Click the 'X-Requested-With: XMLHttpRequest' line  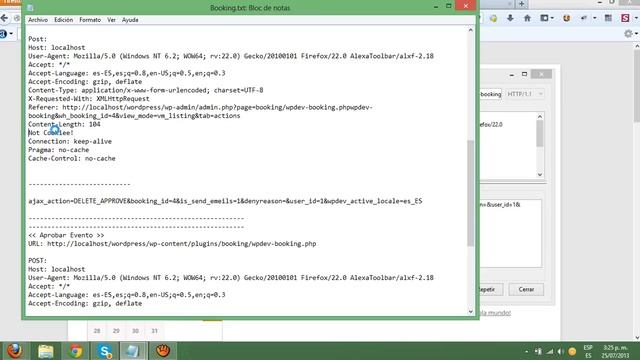tap(89, 99)
